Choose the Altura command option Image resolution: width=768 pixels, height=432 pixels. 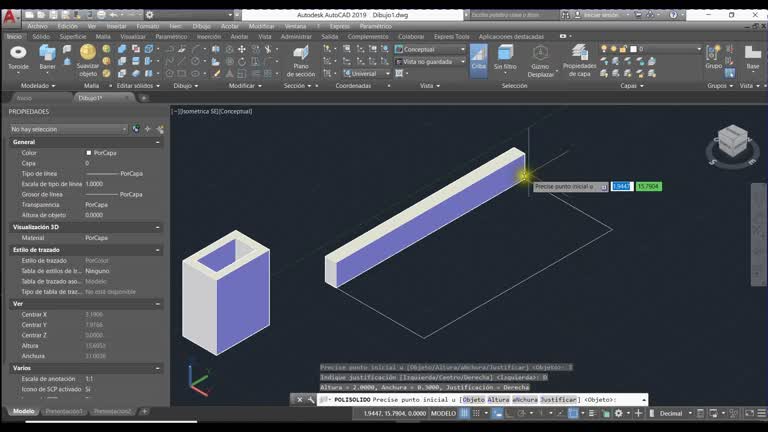pyautogui.click(x=498, y=400)
